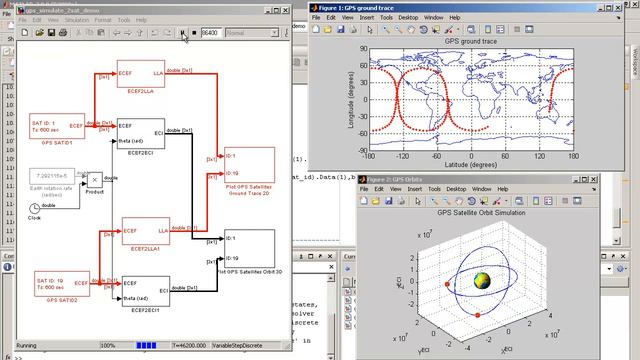Select the GPS SATID1 block
Viewport: 640px width, 360px height.
tap(57, 126)
